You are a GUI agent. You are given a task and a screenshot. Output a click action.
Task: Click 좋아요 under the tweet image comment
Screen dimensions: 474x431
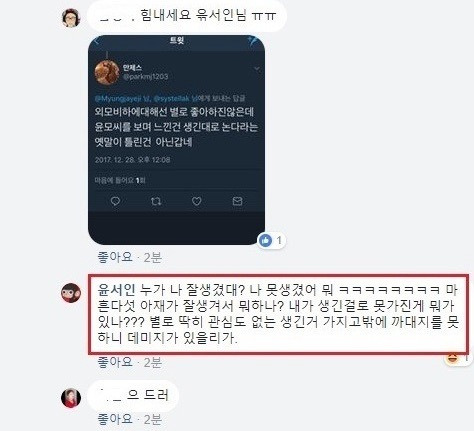coord(115,257)
